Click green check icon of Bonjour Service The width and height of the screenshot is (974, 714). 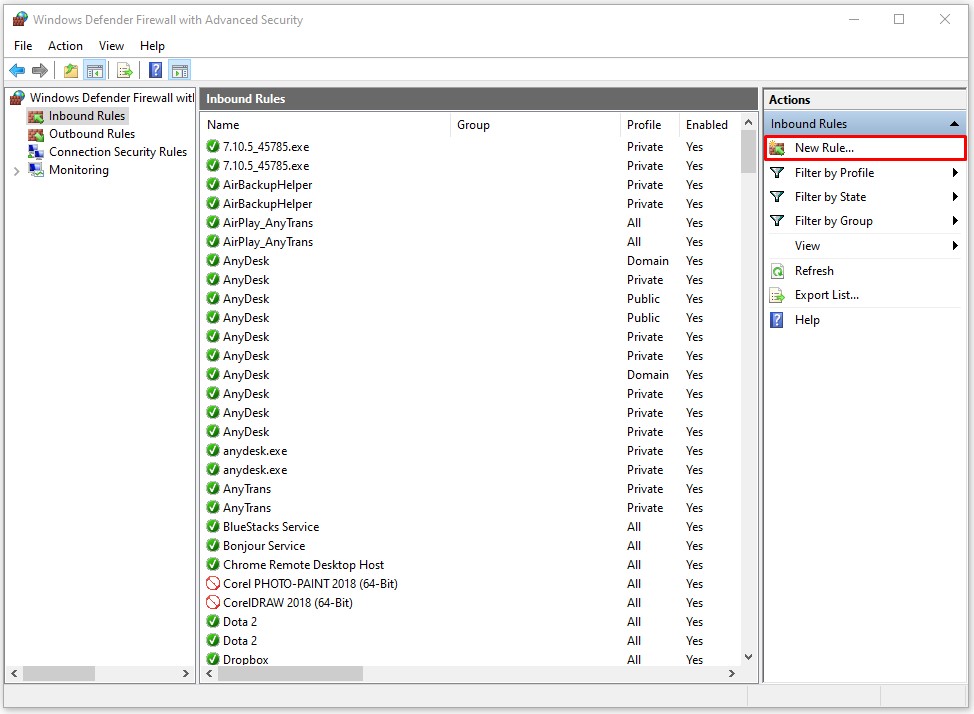[x=213, y=546]
